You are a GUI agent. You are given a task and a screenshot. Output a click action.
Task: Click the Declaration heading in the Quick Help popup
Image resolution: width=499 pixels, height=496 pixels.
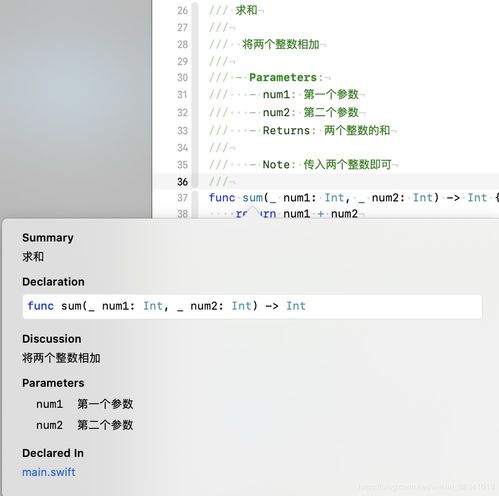coord(53,282)
